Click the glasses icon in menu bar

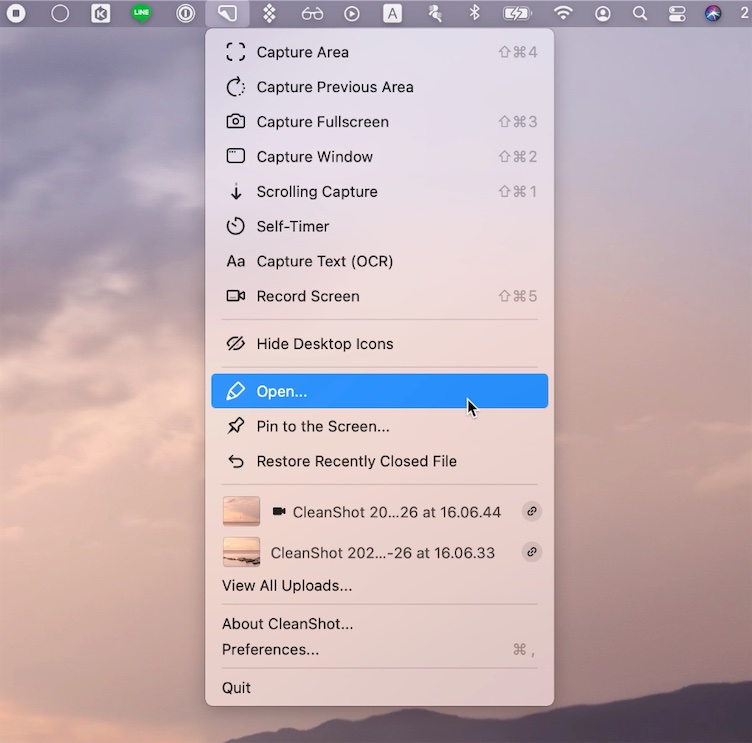[312, 14]
